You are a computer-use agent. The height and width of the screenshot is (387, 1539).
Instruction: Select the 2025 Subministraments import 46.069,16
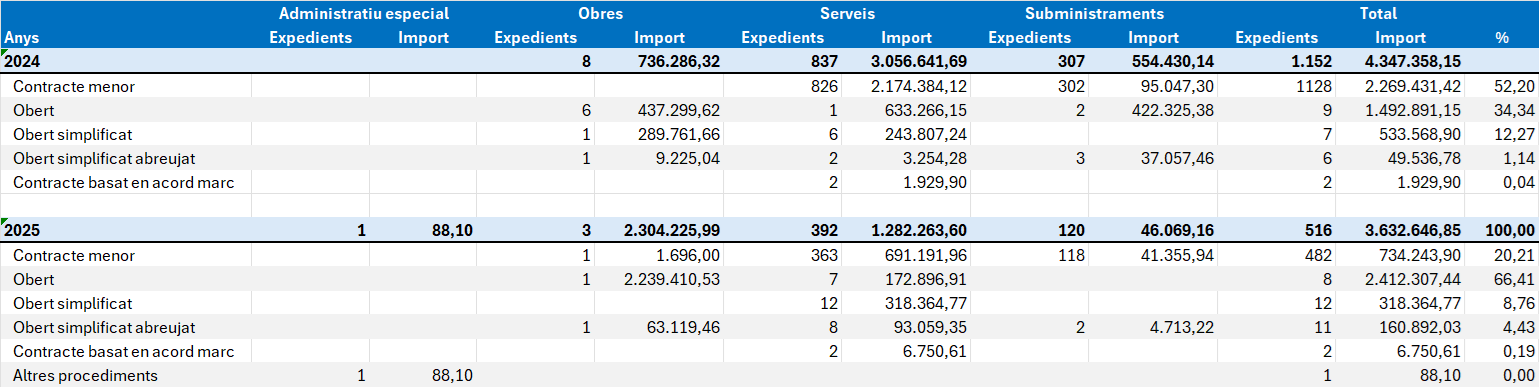click(1178, 230)
